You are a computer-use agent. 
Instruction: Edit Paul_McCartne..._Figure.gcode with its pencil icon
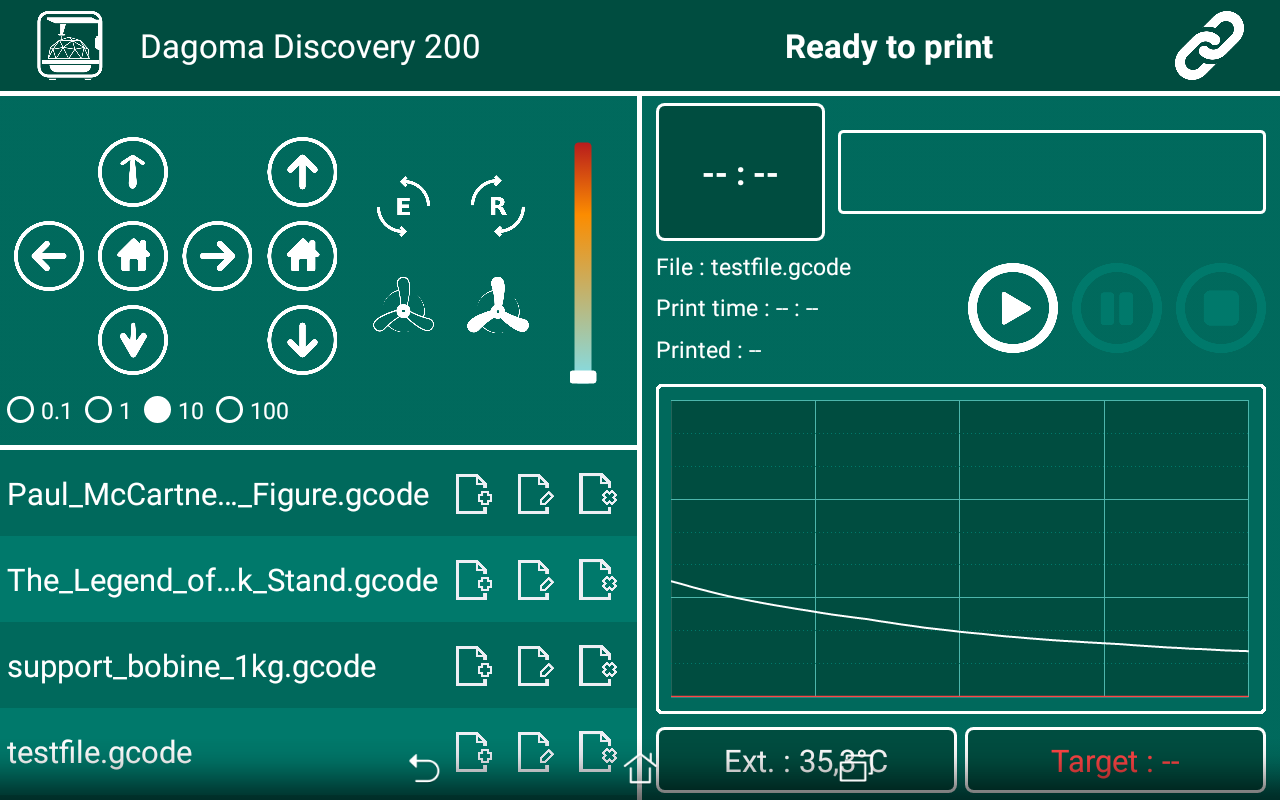(535, 494)
